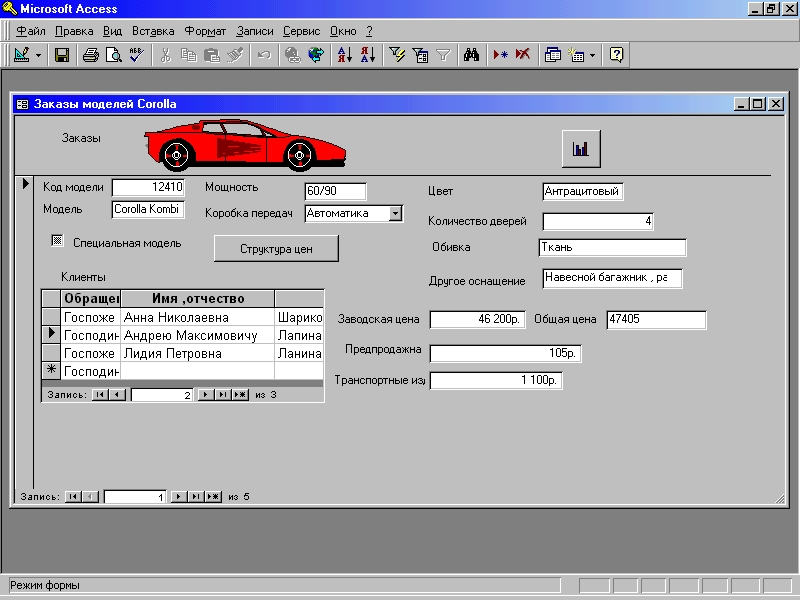This screenshot has width=800, height=600.
Task: Go to last order record in main navigator
Action: click(x=196, y=496)
